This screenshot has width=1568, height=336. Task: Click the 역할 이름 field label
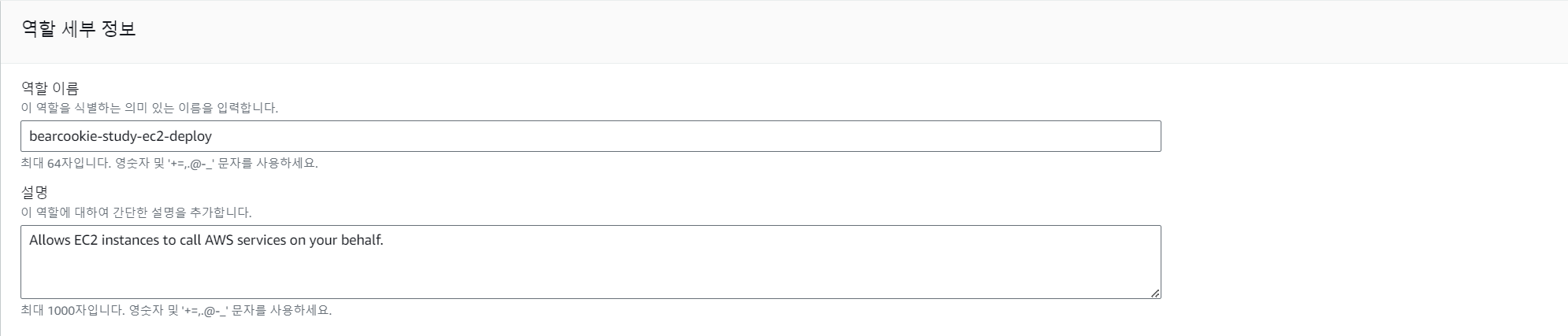(50, 88)
